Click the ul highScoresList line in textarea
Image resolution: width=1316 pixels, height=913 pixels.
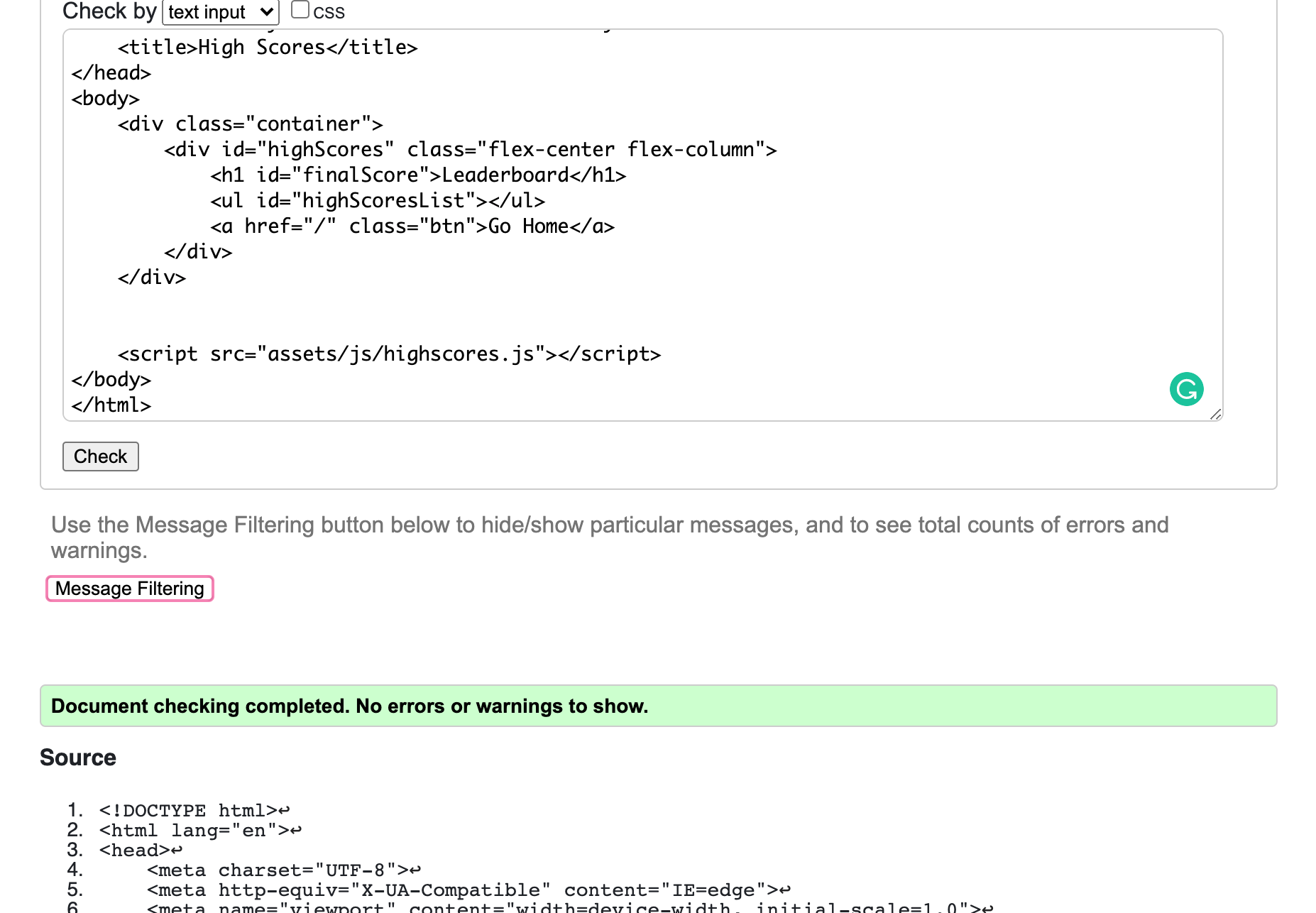tap(378, 201)
